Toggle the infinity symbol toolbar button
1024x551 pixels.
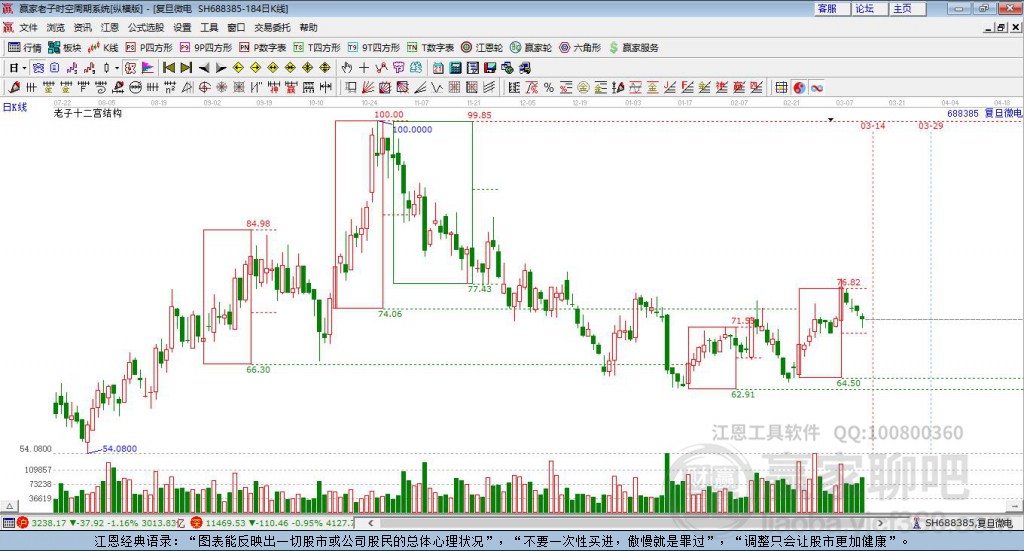(817, 87)
